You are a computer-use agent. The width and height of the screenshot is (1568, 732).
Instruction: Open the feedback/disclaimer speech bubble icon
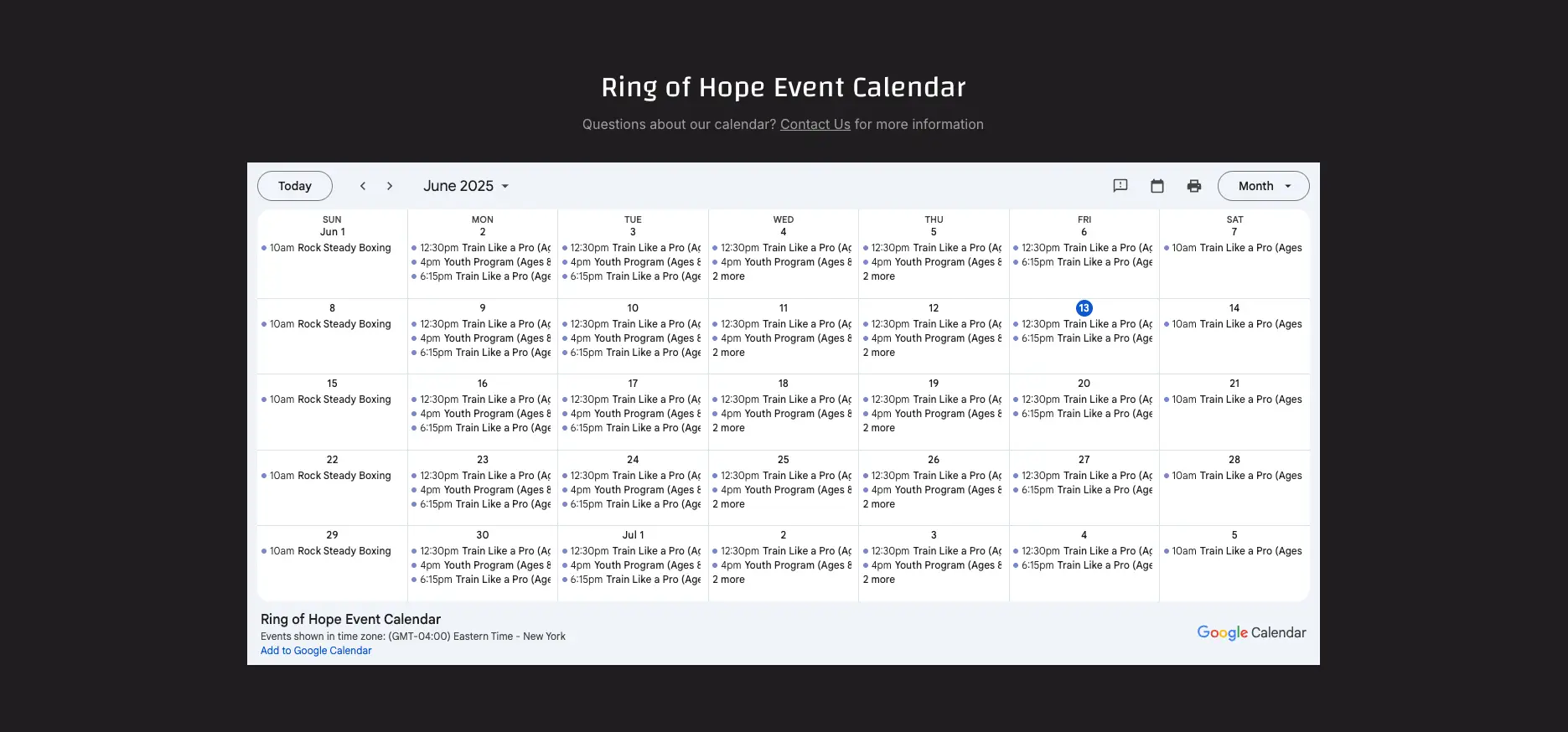(1120, 186)
